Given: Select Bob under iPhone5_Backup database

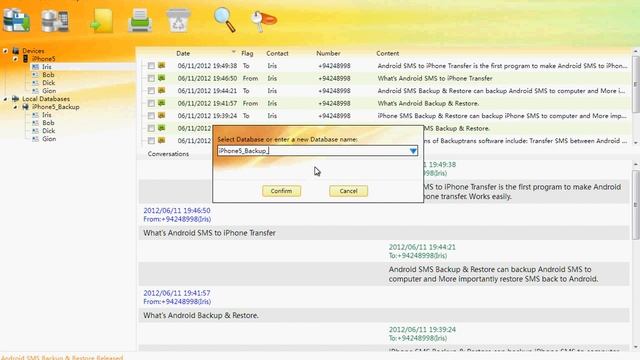Looking at the screenshot, I should [48, 123].
